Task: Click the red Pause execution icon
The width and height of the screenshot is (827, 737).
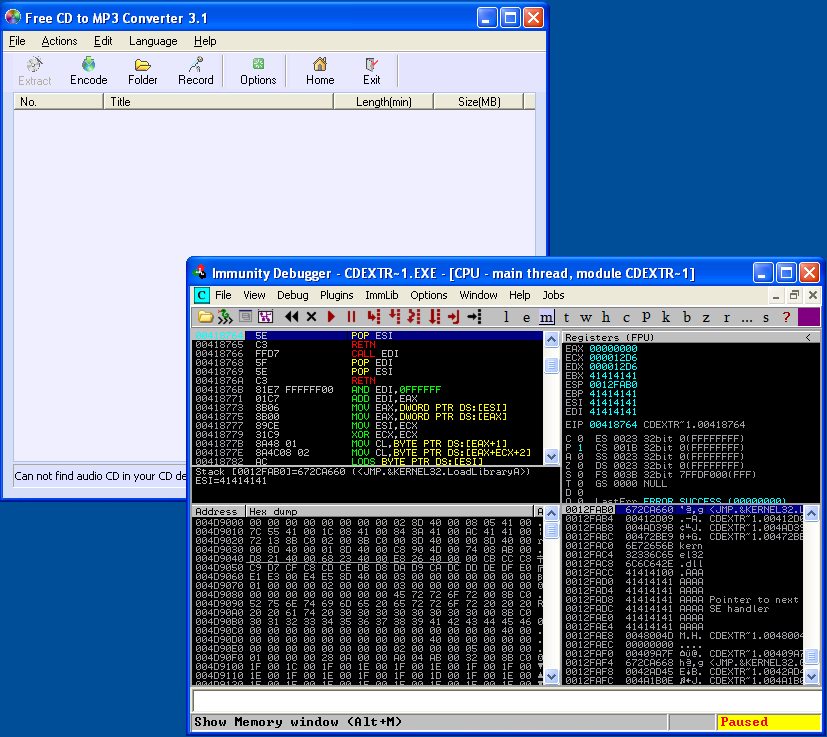Action: click(351, 317)
